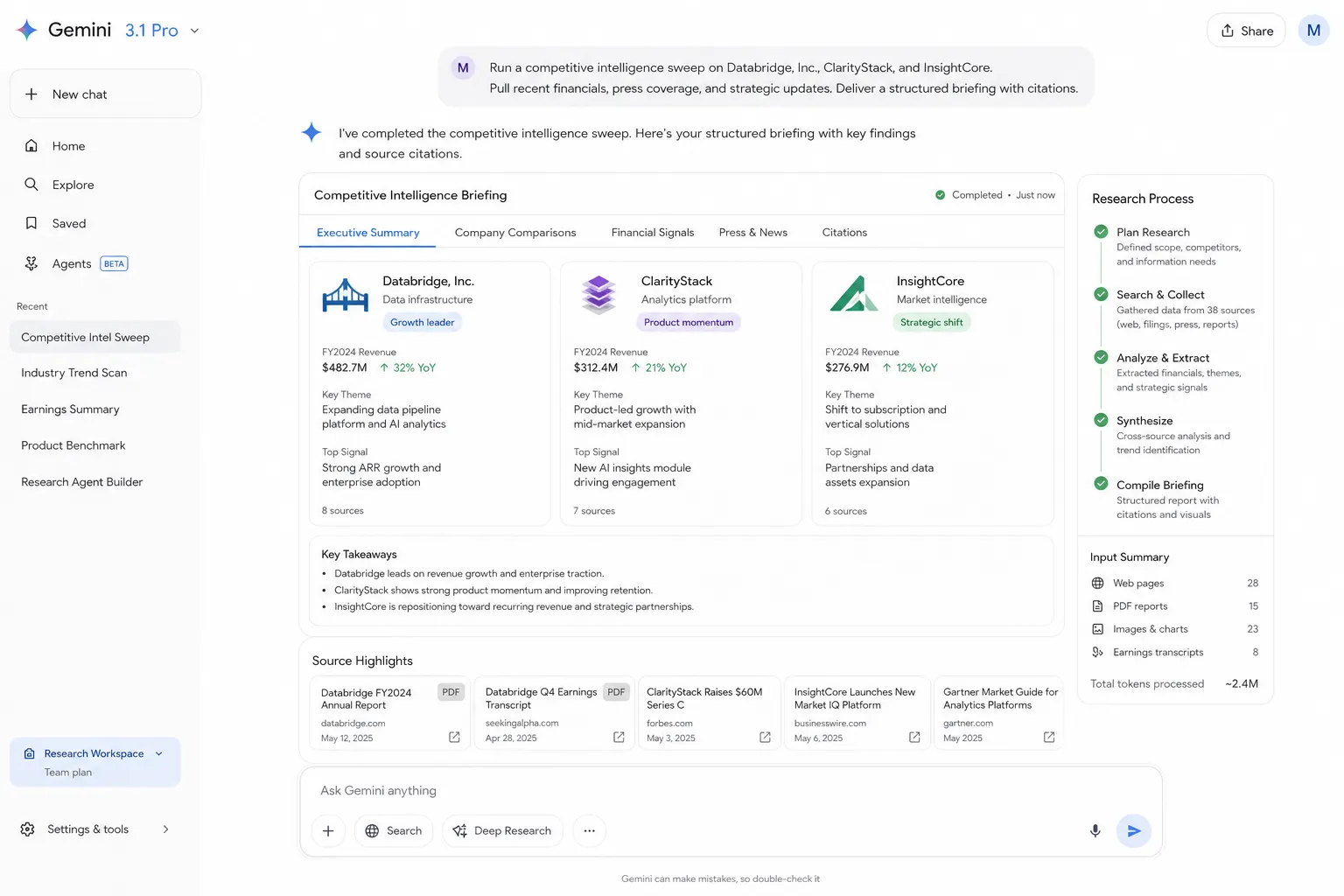Click the ClarityStack stacked layers logo
Image resolution: width=1344 pixels, height=896 pixels.
598,295
